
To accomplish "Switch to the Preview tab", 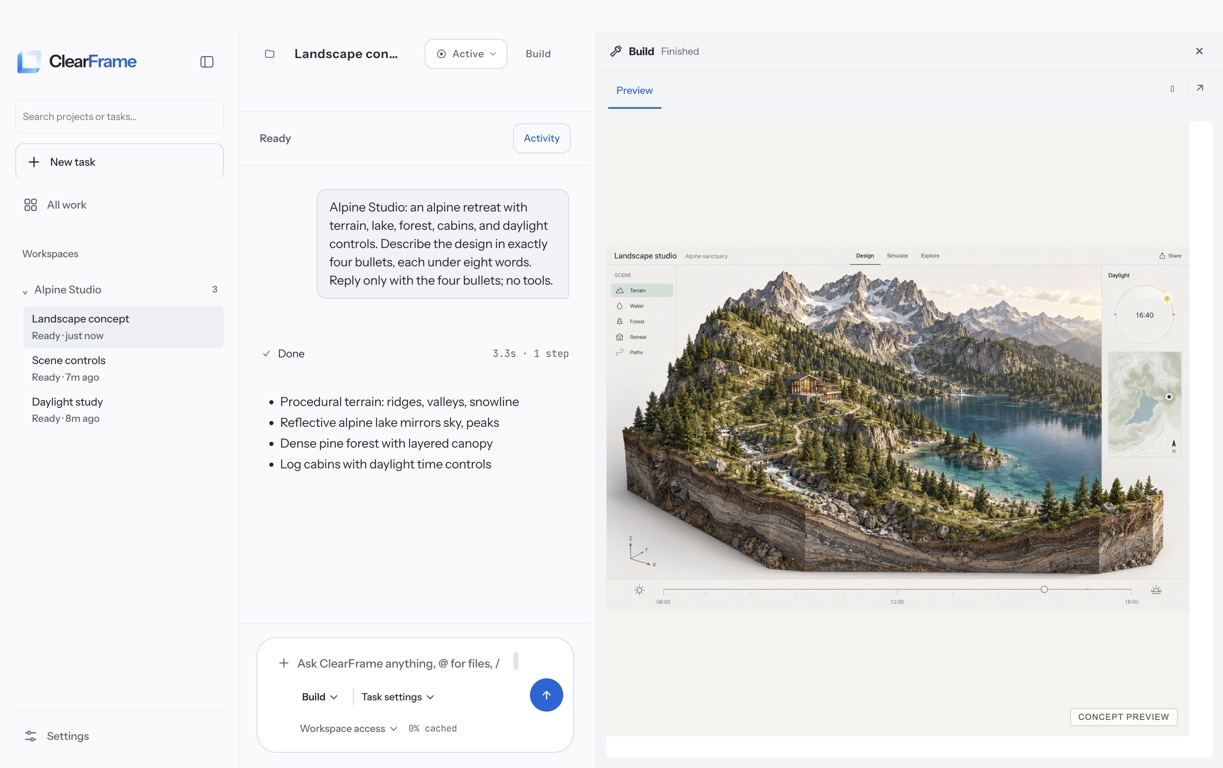I will [634, 90].
